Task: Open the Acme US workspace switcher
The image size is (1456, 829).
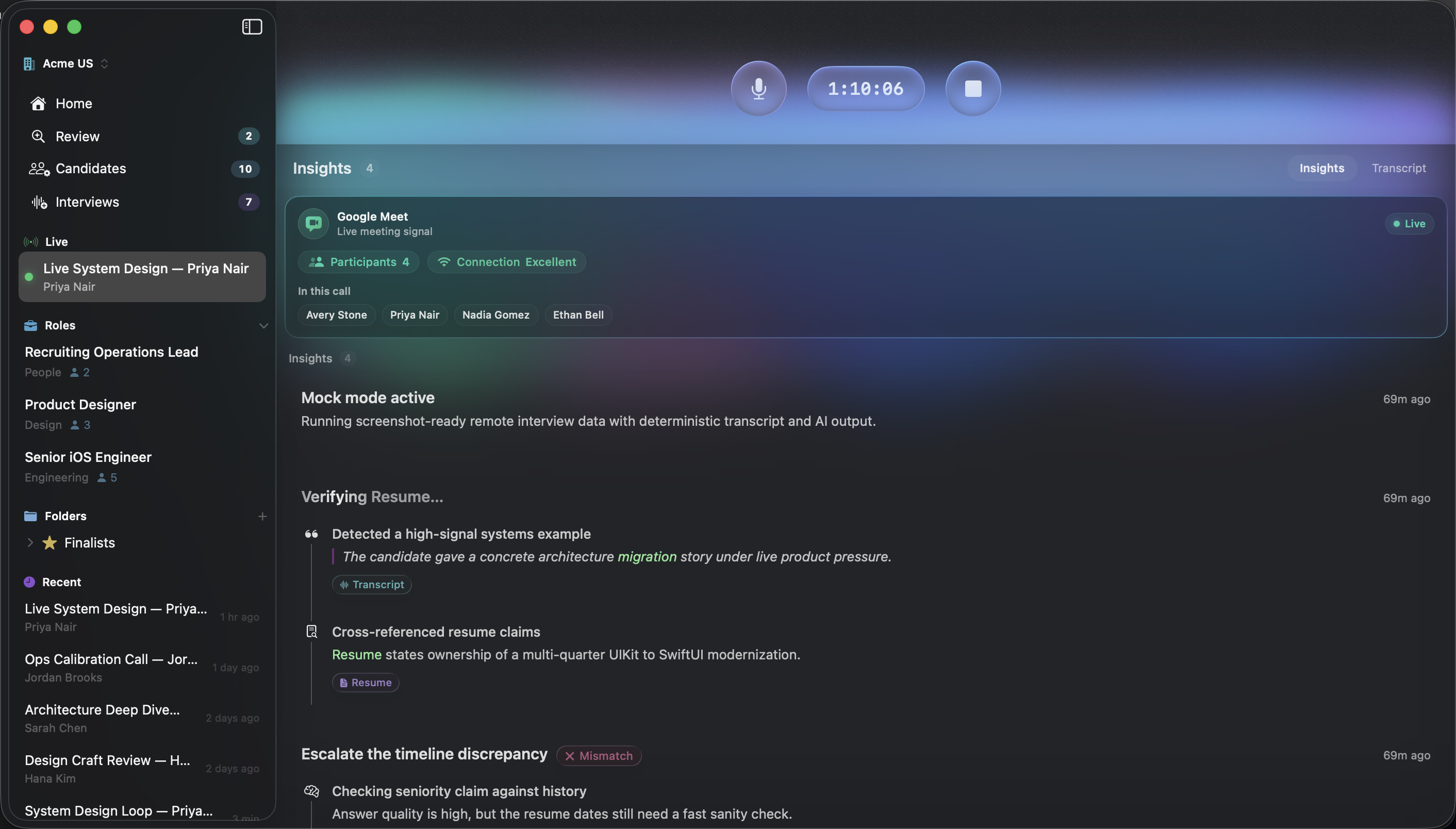Action: click(x=66, y=64)
